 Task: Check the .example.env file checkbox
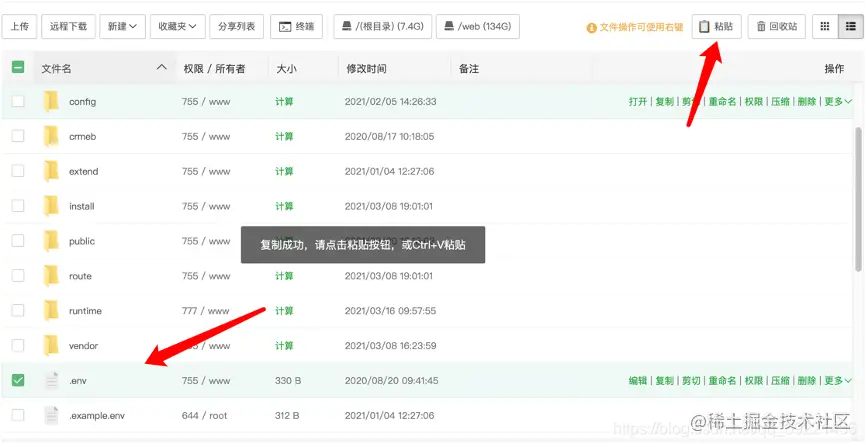[x=18, y=414]
